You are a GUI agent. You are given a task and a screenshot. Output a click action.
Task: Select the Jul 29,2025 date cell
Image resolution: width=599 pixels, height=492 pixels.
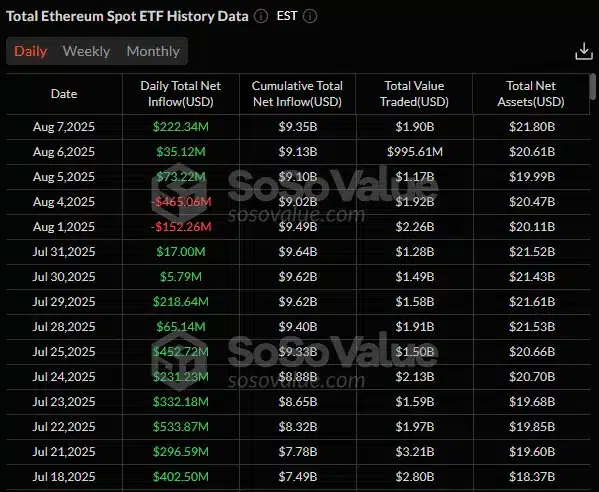click(x=64, y=302)
